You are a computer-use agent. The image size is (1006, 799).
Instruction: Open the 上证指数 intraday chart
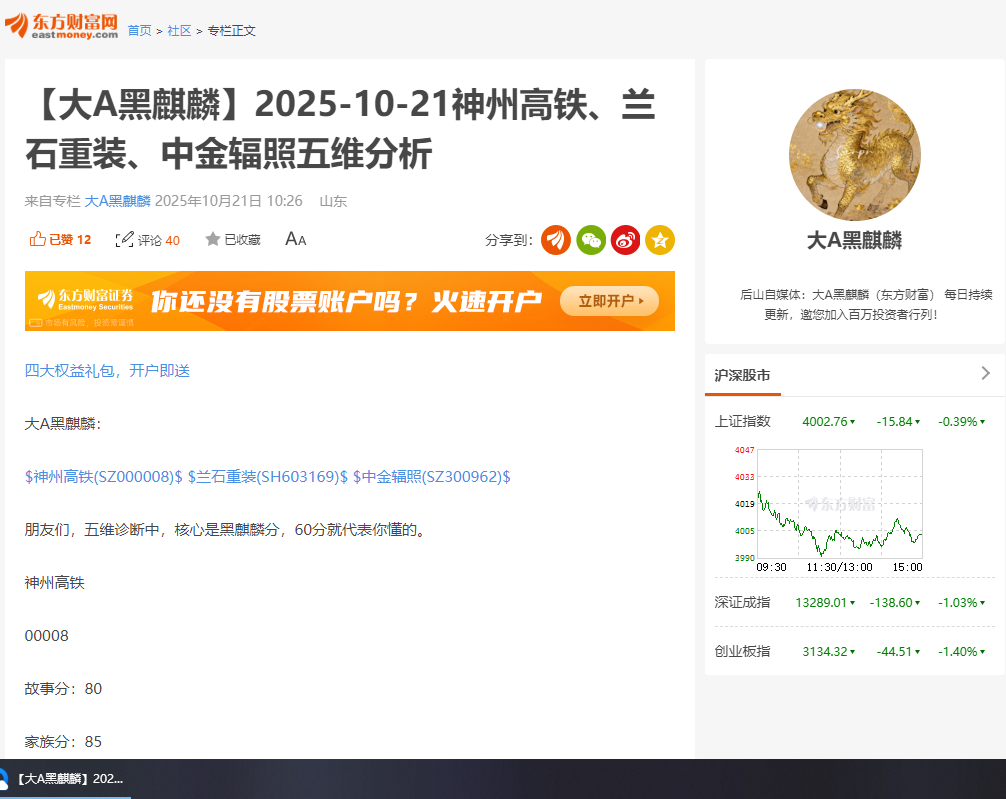point(829,510)
